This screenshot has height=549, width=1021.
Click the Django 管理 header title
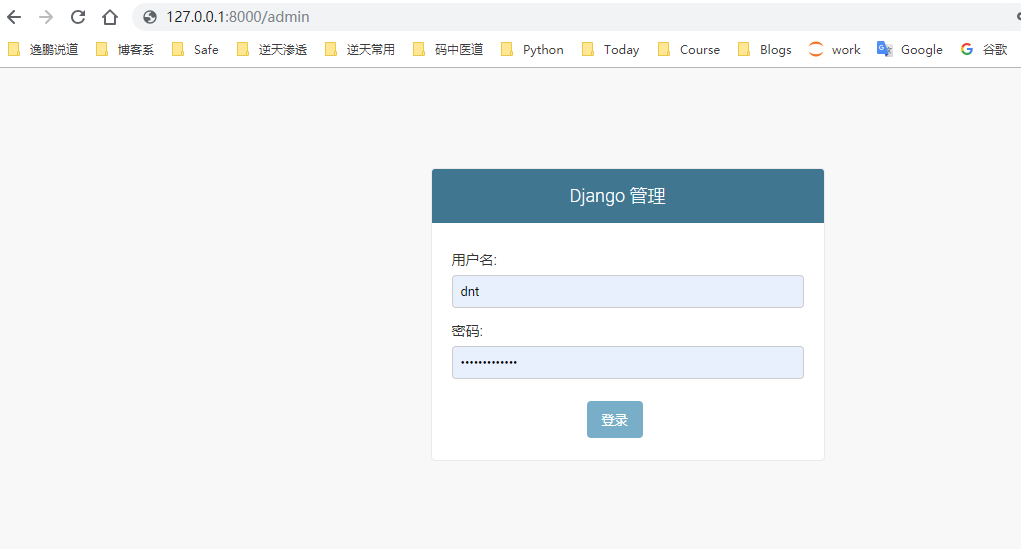coord(617,196)
